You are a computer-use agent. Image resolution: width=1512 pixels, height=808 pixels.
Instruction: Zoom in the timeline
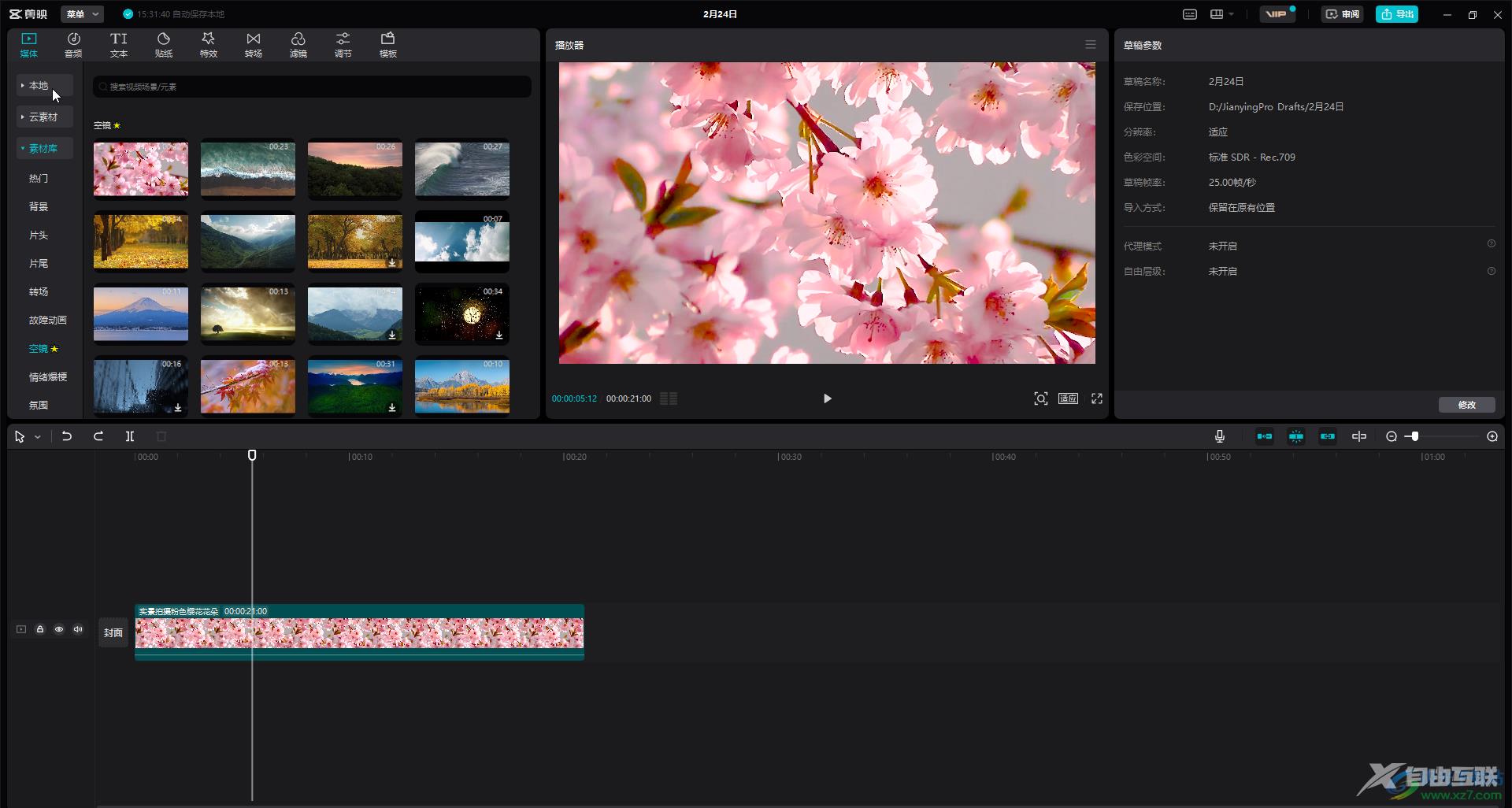coord(1492,436)
